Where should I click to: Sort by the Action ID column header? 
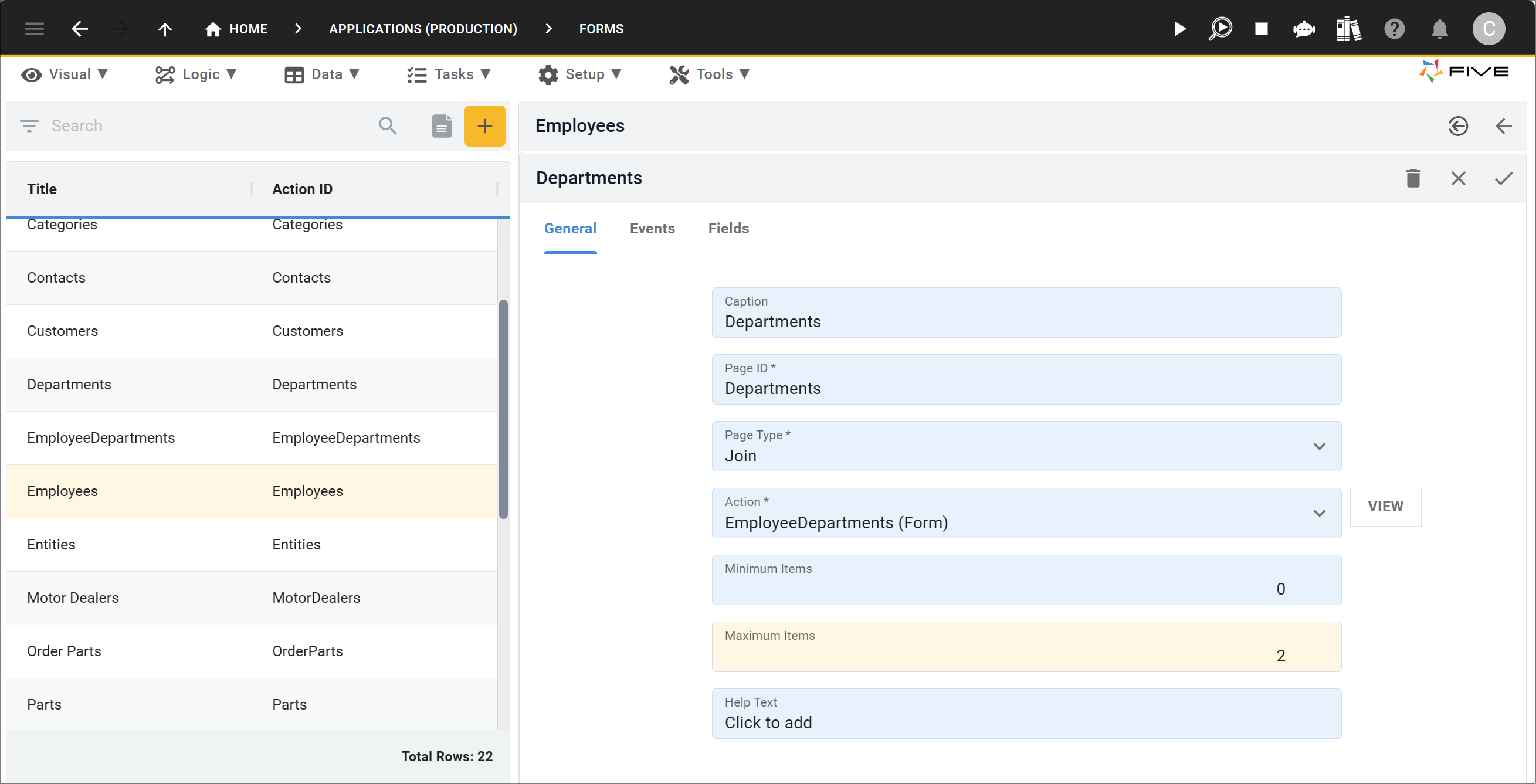302,189
